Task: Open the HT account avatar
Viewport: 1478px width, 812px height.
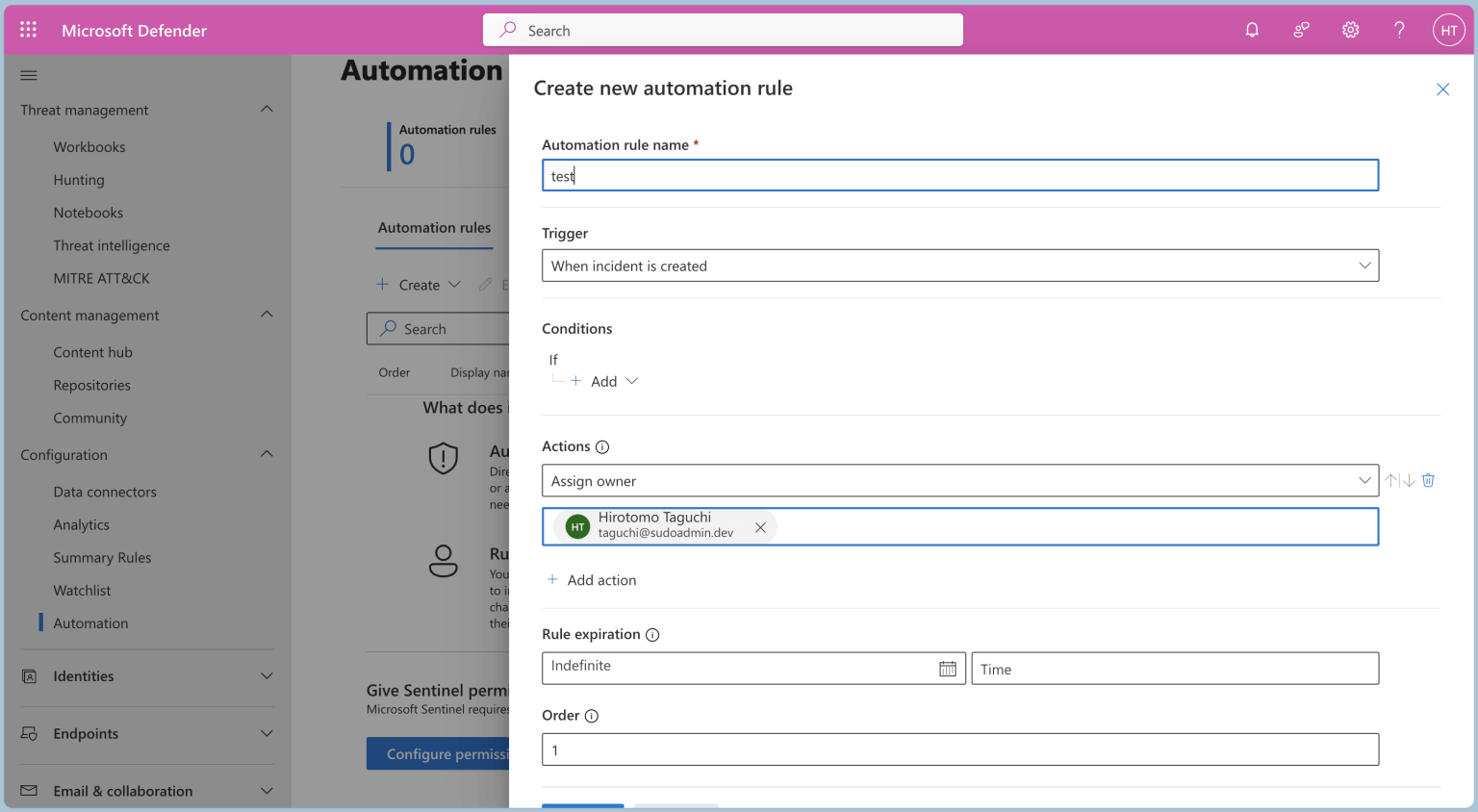Action: [x=1449, y=30]
